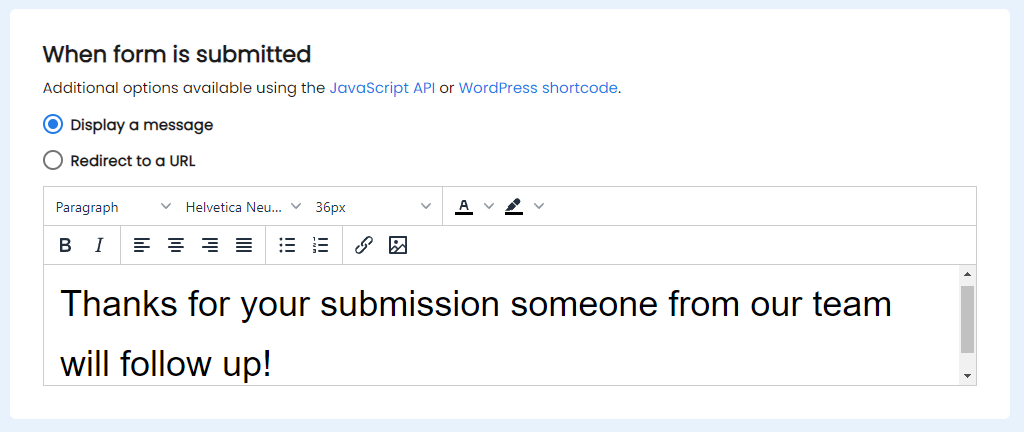Open the Paragraph format dropdown
This screenshot has height=432, width=1024.
[113, 207]
